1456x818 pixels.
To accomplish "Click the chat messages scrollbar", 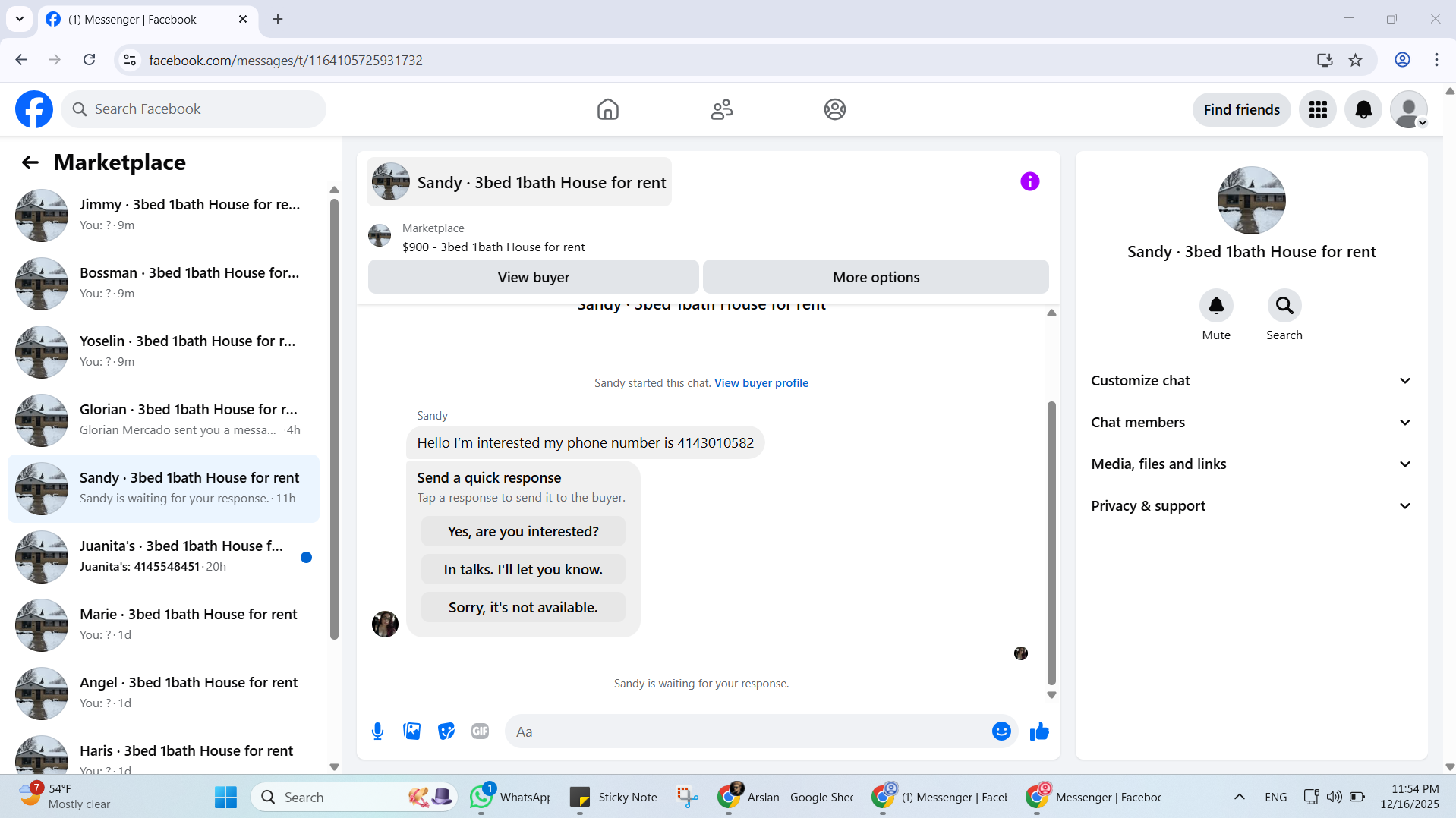I will [1051, 543].
